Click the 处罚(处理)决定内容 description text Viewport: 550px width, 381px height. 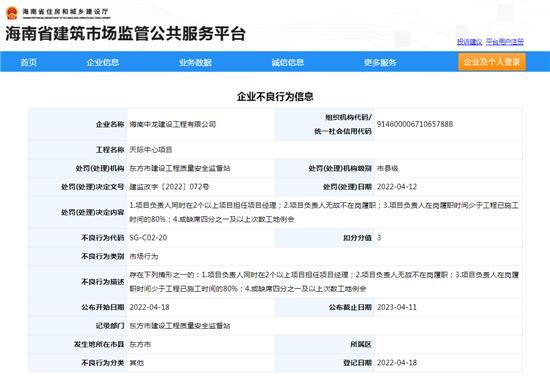point(324,212)
